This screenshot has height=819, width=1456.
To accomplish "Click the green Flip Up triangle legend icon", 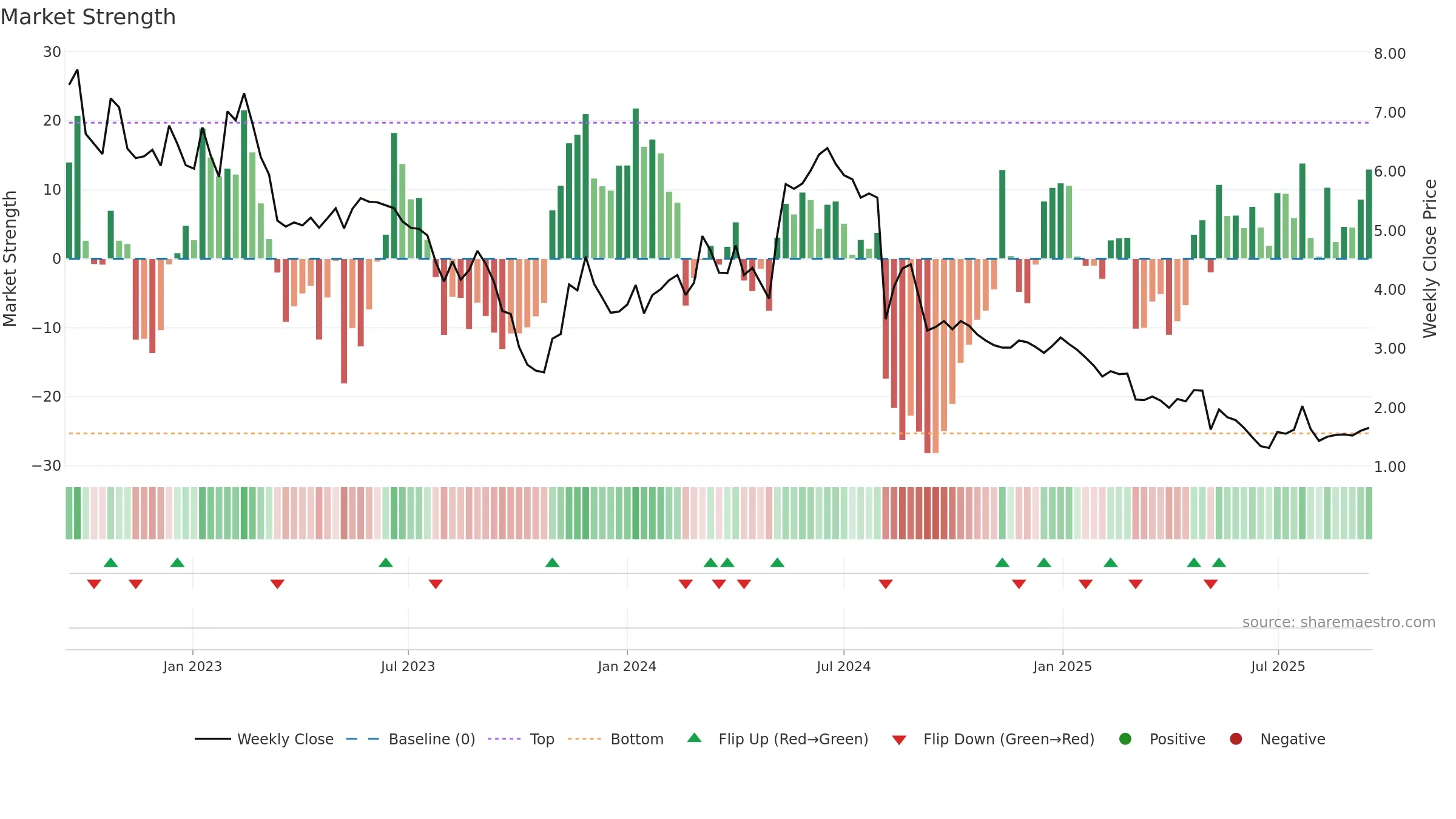I will (695, 738).
